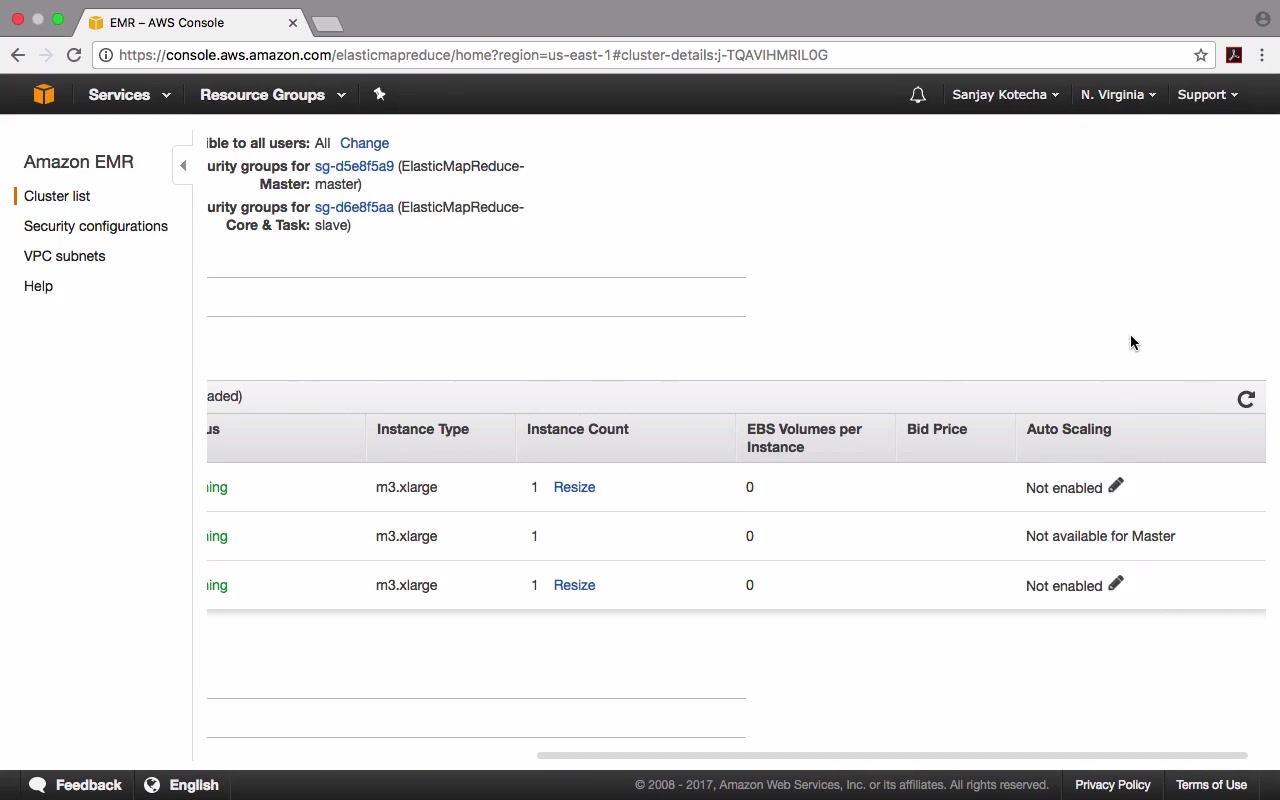Open the Sanjay Kotecha account menu
Screen dimensions: 1280x800
(1005, 95)
